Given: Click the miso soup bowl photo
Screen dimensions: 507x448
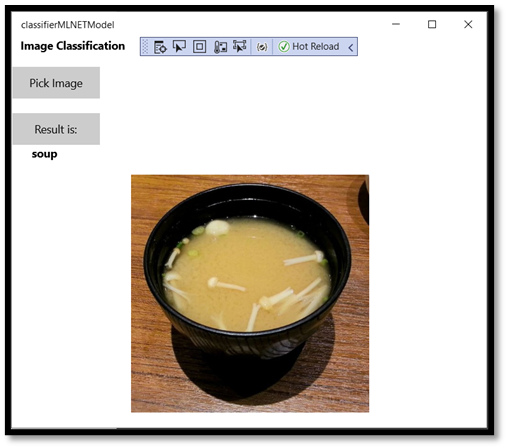Looking at the screenshot, I should click(x=250, y=293).
